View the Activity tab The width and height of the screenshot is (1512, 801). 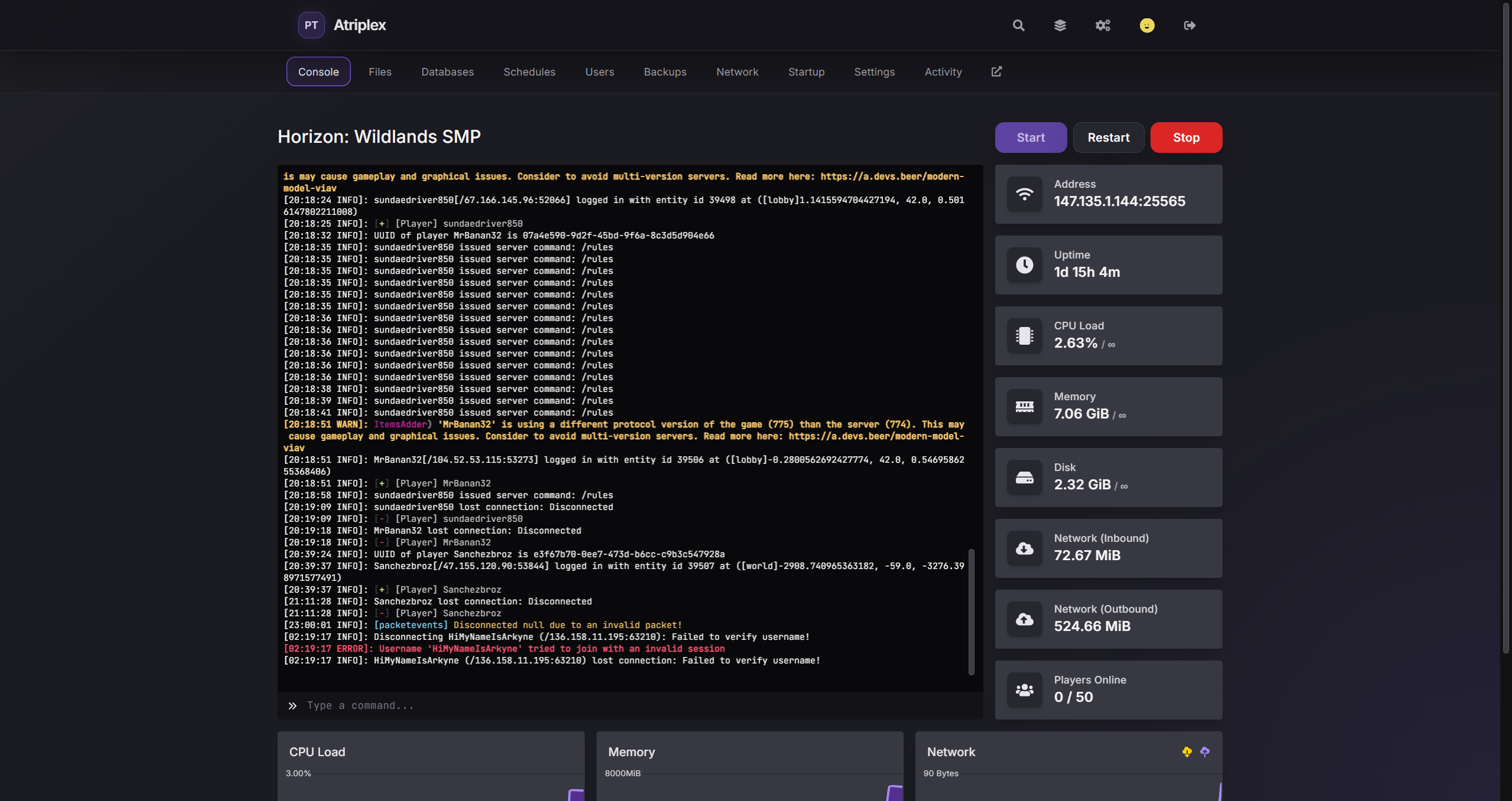pos(943,71)
